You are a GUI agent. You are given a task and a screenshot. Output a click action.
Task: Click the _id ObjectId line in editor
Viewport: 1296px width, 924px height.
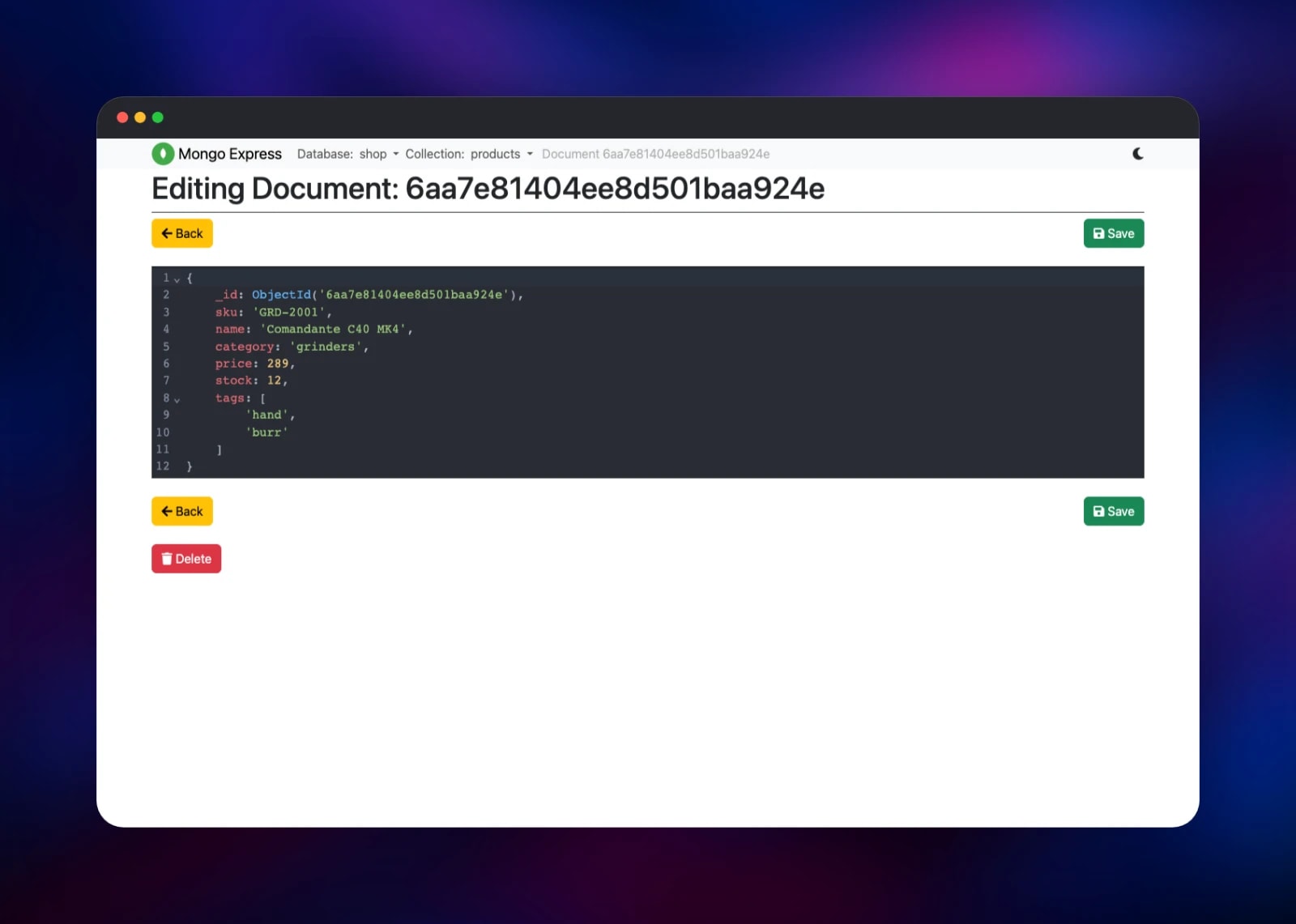tap(369, 295)
